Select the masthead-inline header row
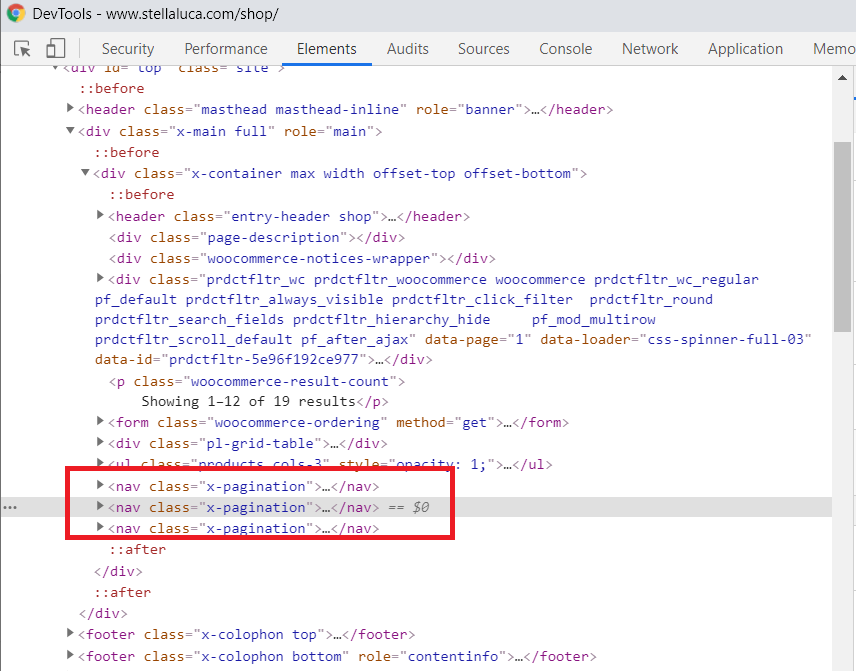Viewport: 856px width, 671px height. (346, 109)
